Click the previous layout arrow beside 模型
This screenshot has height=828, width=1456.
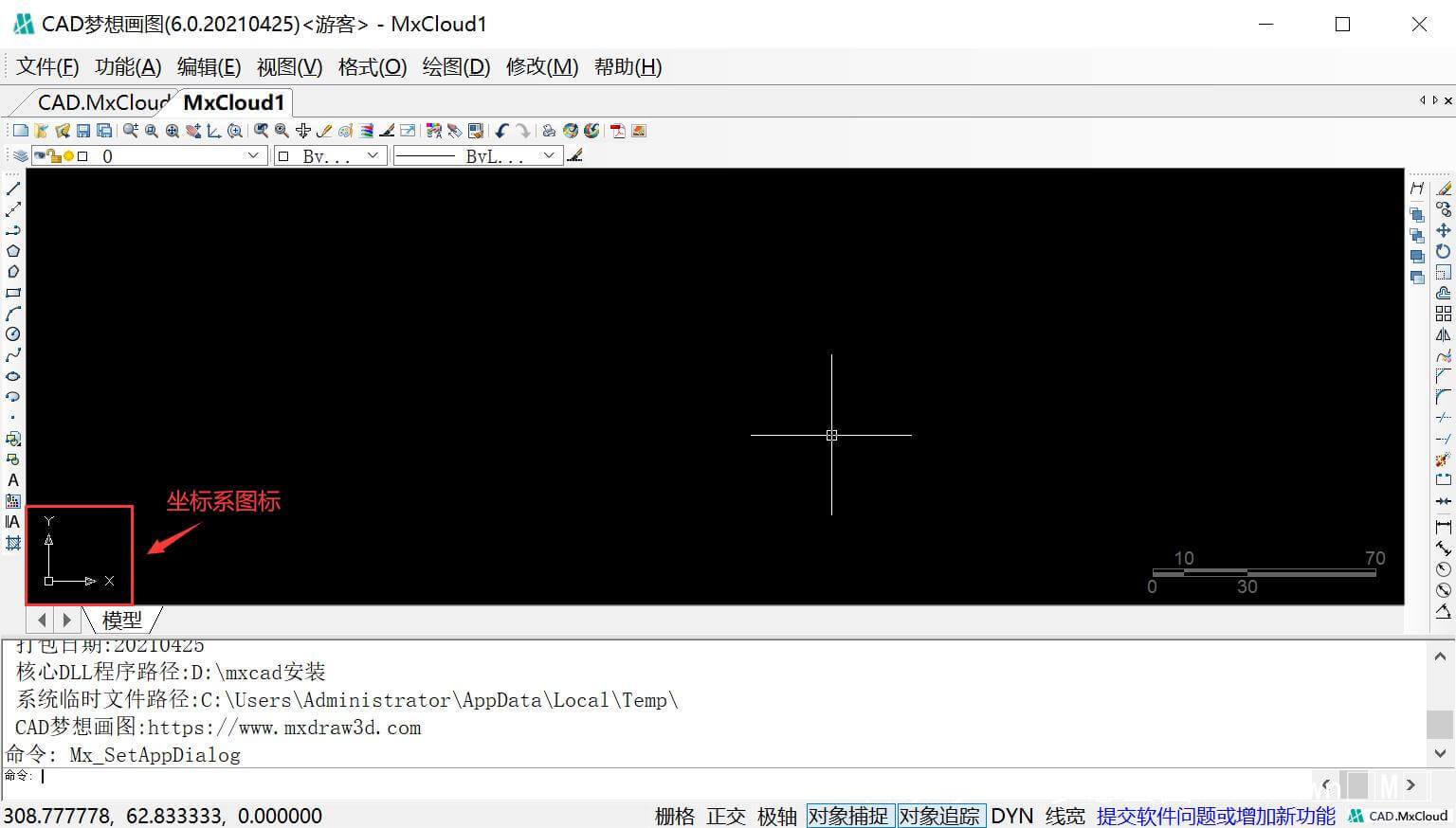point(42,620)
